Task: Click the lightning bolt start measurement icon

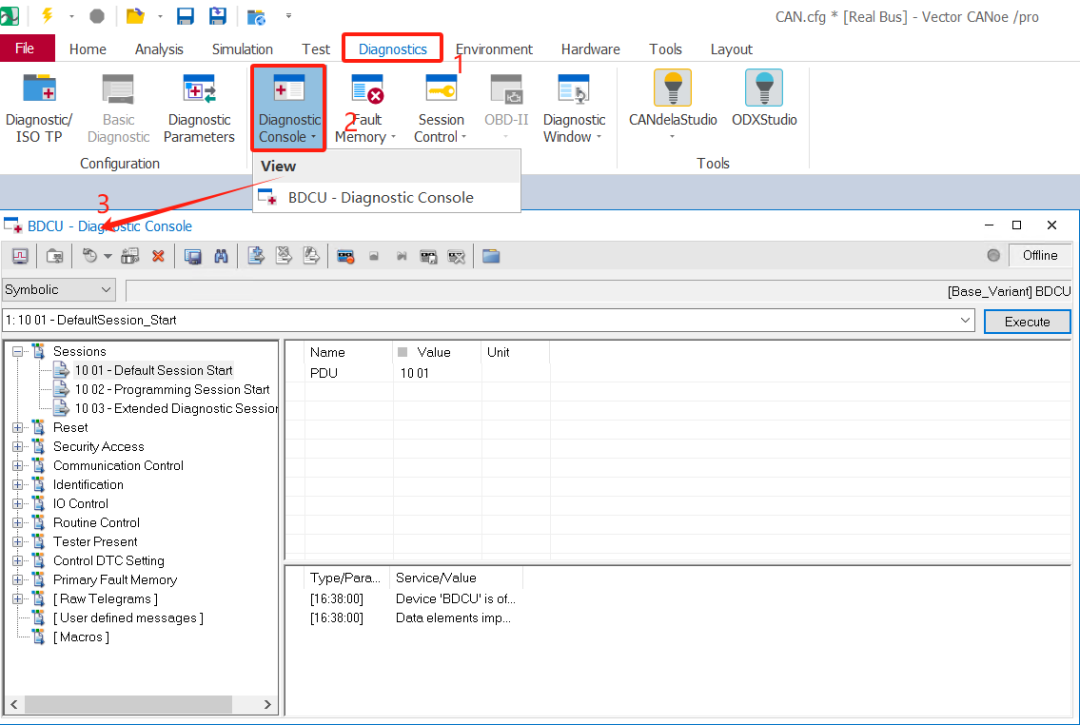Action: (46, 16)
